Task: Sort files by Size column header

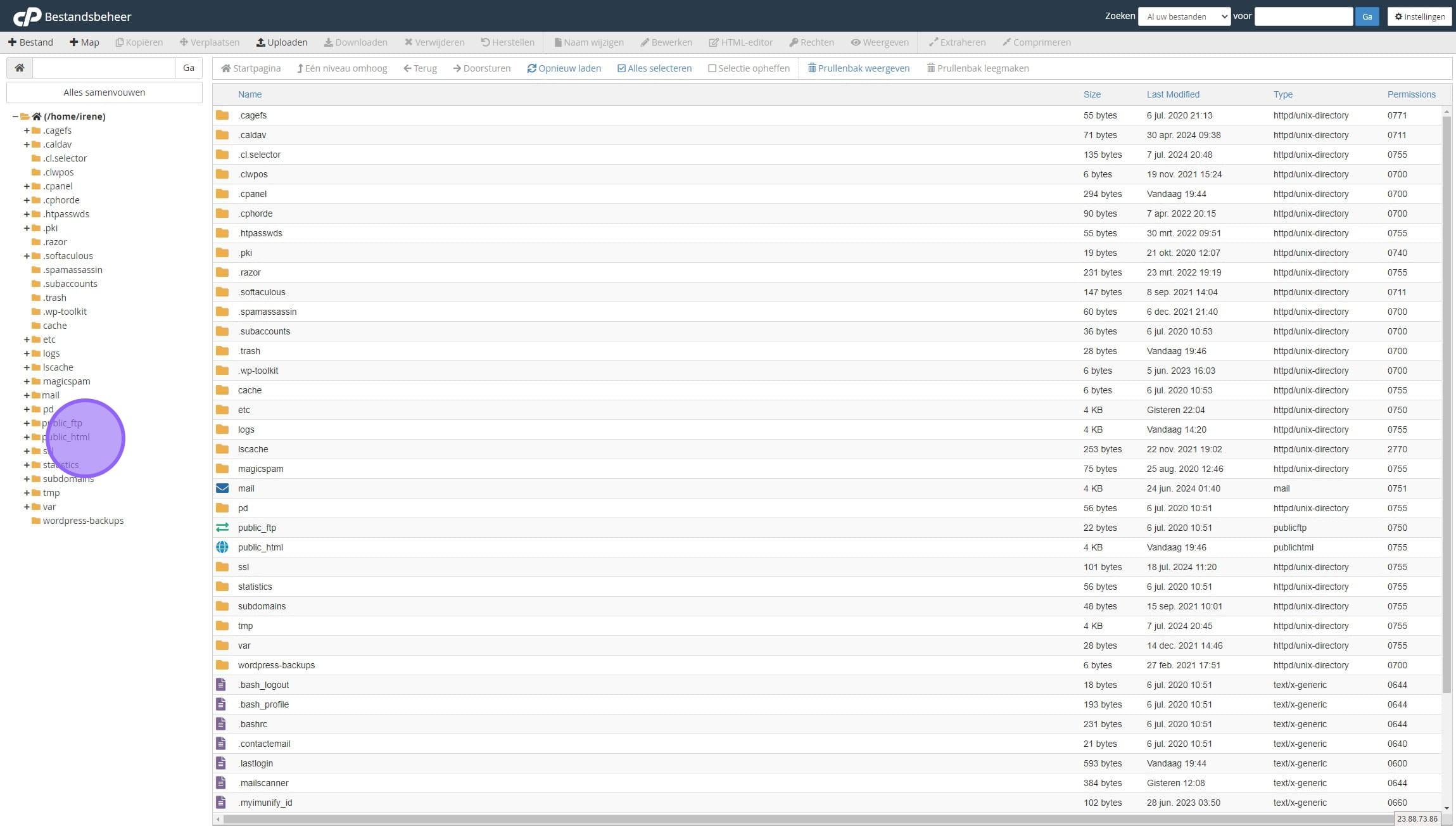Action: point(1091,94)
